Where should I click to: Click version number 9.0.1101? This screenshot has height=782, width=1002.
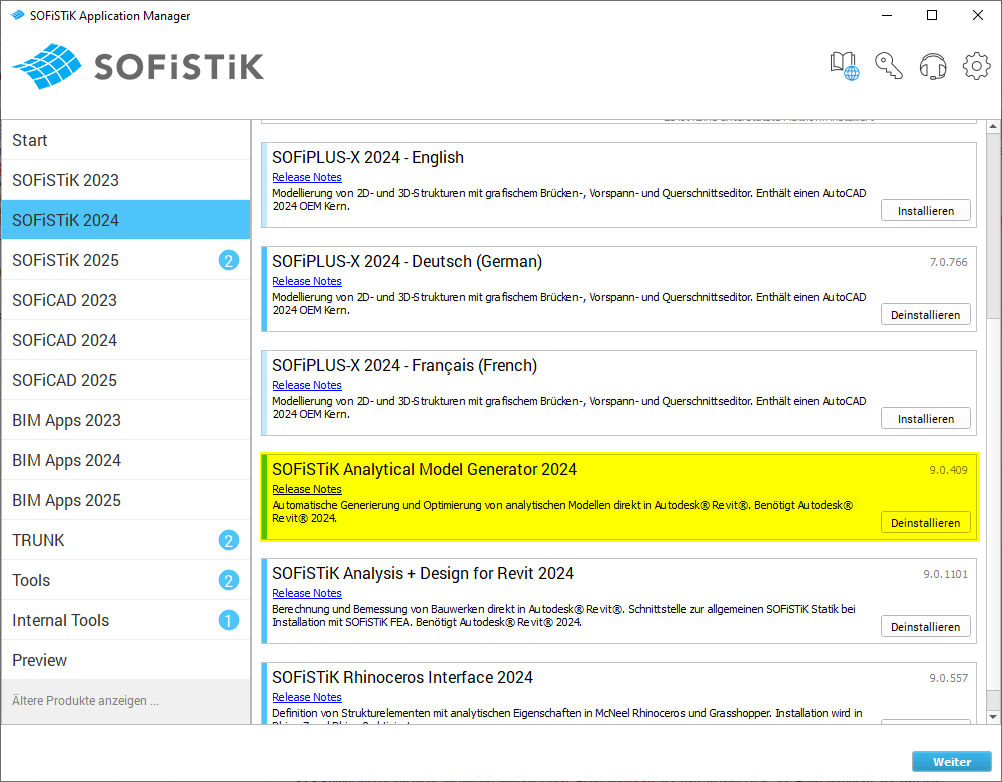pyautogui.click(x=945, y=574)
